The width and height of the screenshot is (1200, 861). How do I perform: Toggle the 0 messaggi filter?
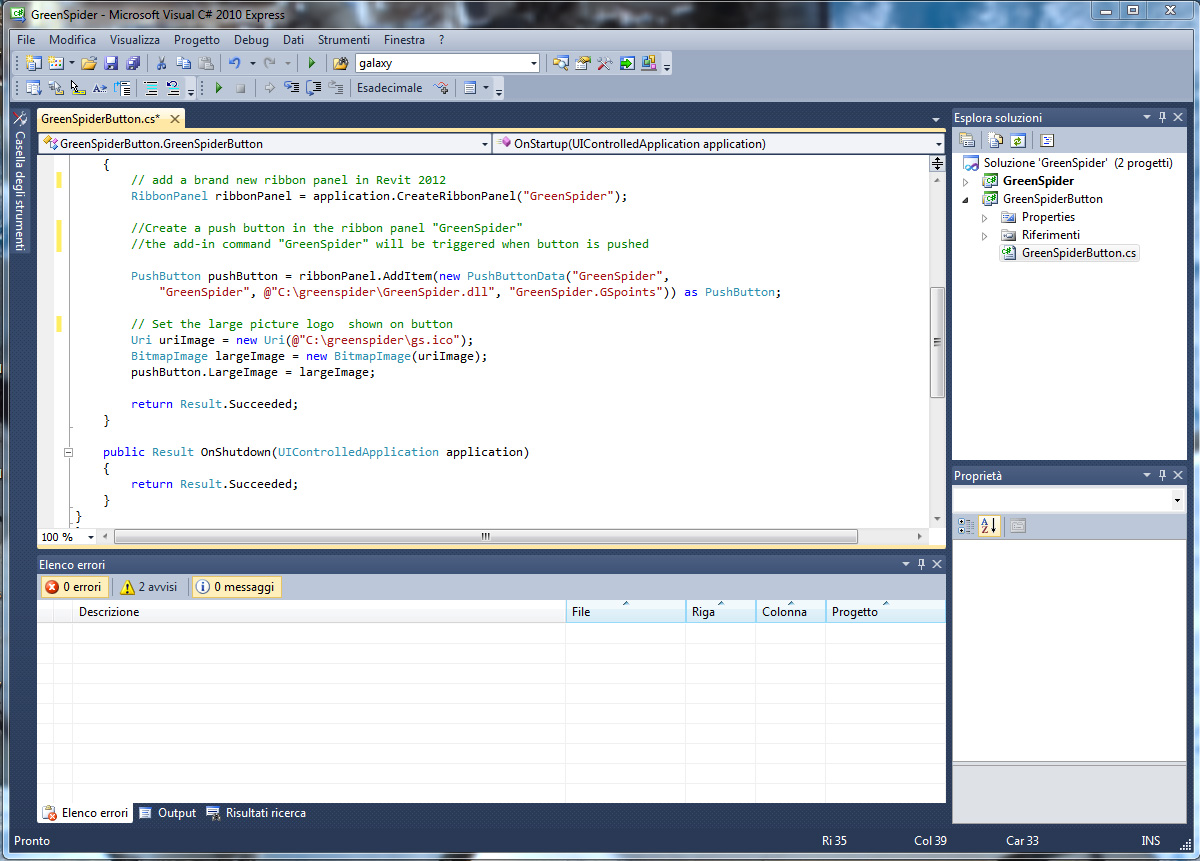point(236,587)
